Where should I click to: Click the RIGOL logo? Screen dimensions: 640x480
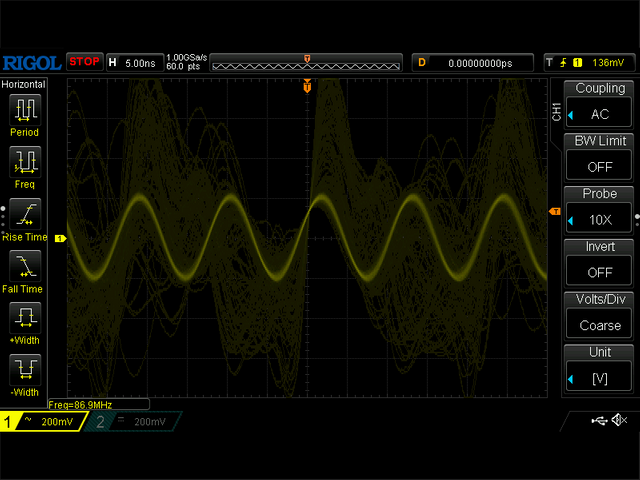pyautogui.click(x=32, y=63)
